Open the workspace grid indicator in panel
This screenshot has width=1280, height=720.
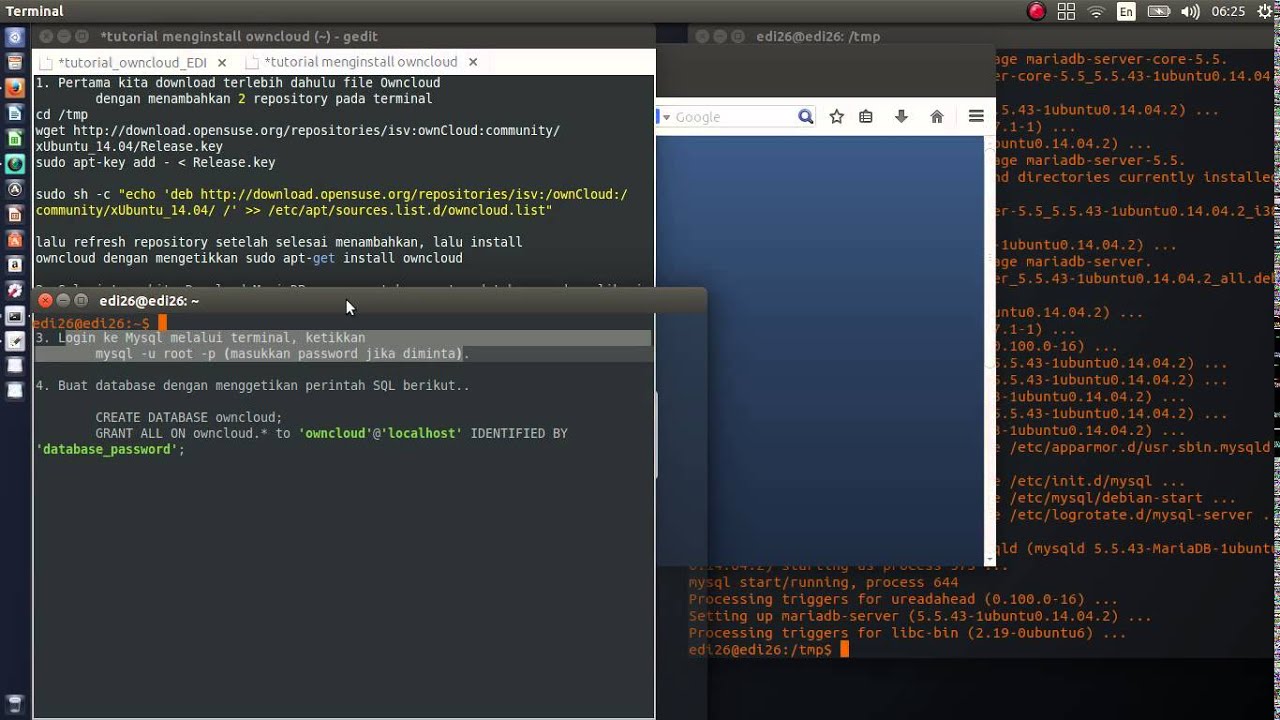click(1066, 11)
